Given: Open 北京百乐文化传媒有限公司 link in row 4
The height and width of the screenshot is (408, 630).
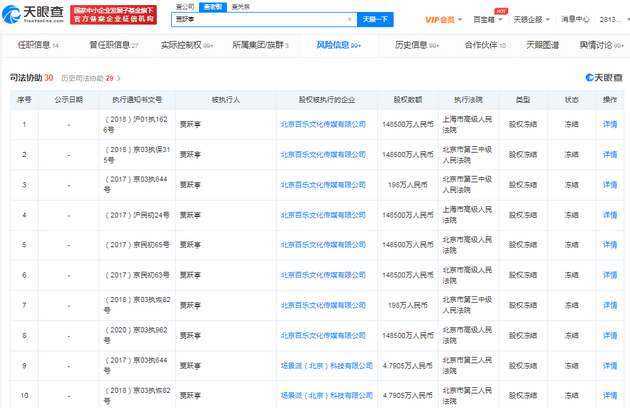Looking at the screenshot, I should 323,215.
